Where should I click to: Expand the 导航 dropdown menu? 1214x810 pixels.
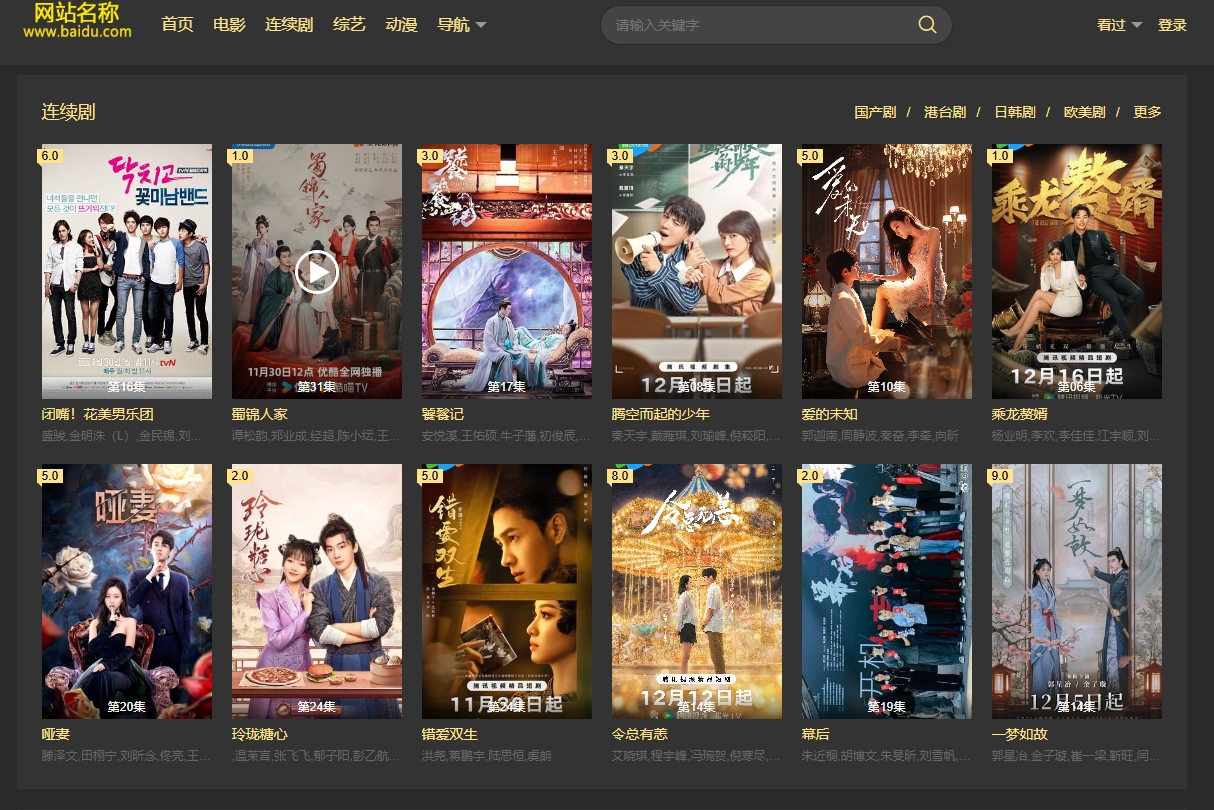click(462, 25)
